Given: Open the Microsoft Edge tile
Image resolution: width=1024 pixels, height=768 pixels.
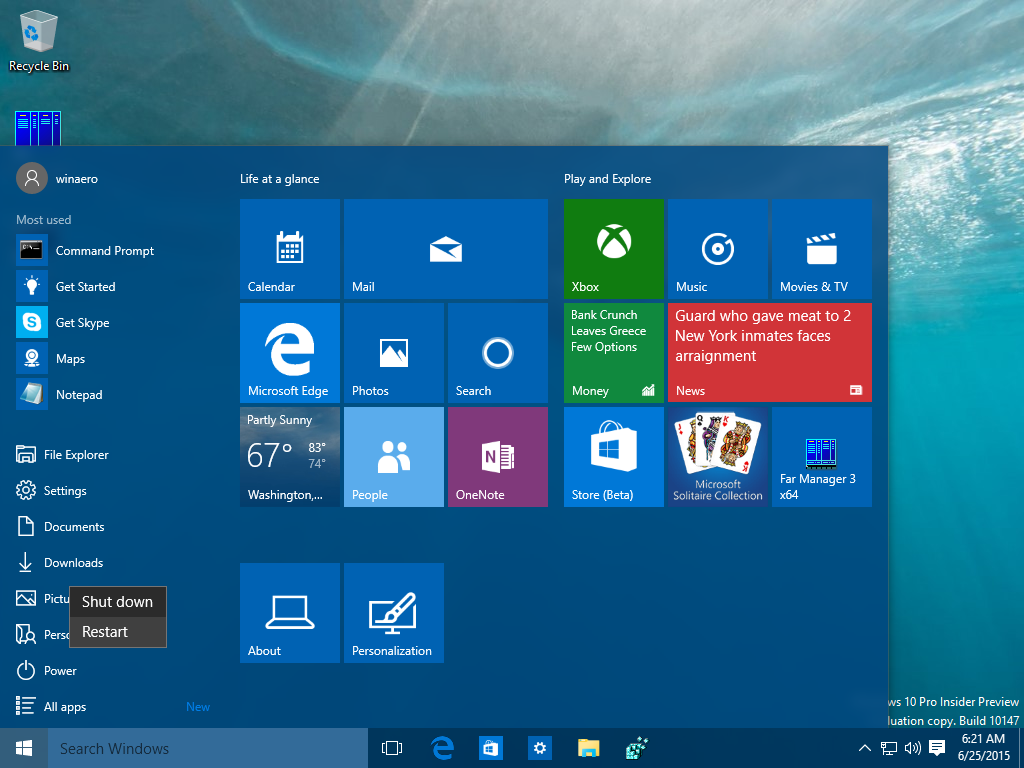Looking at the screenshot, I should 289,352.
